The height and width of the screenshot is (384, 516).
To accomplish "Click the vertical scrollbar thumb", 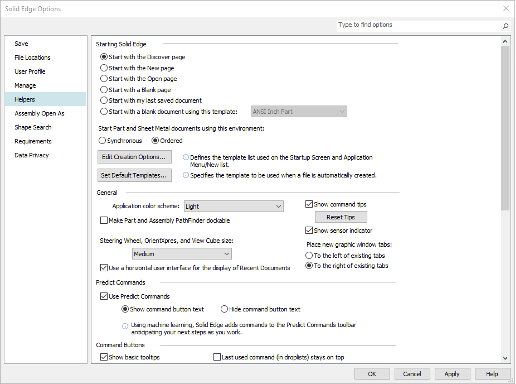I will coord(505,128).
